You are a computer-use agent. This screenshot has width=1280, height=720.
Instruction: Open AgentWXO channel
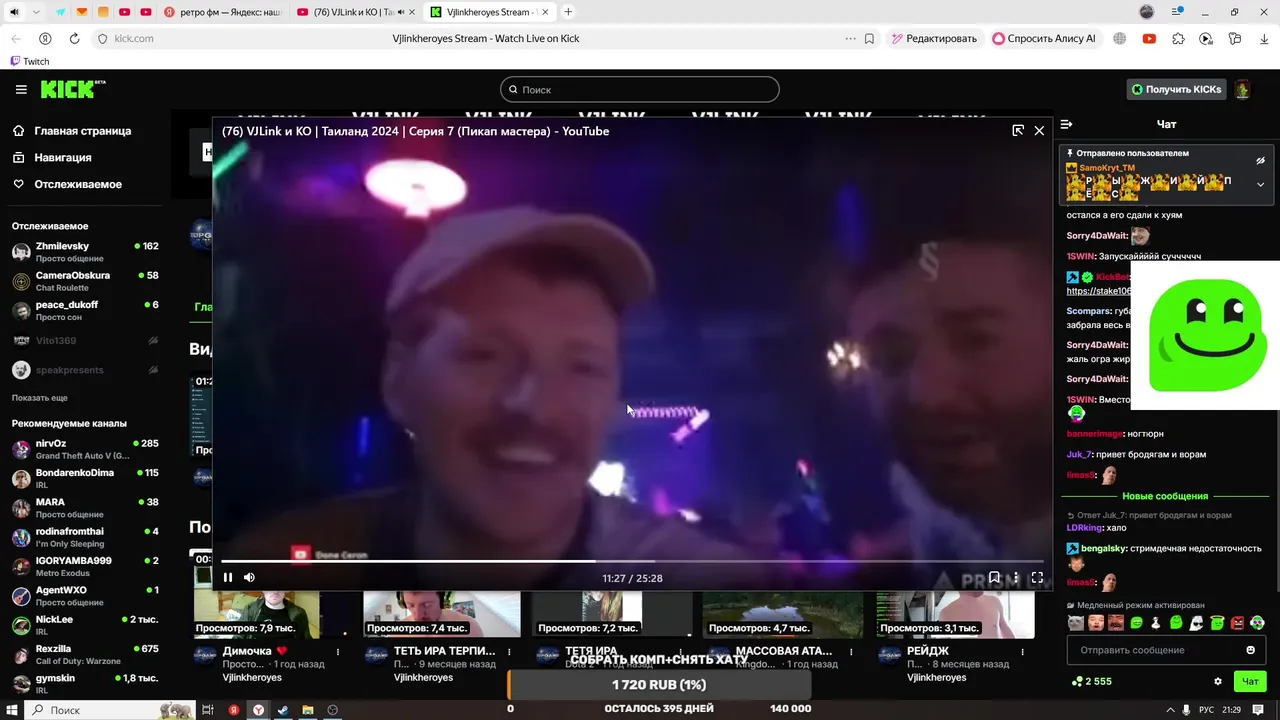click(85, 596)
